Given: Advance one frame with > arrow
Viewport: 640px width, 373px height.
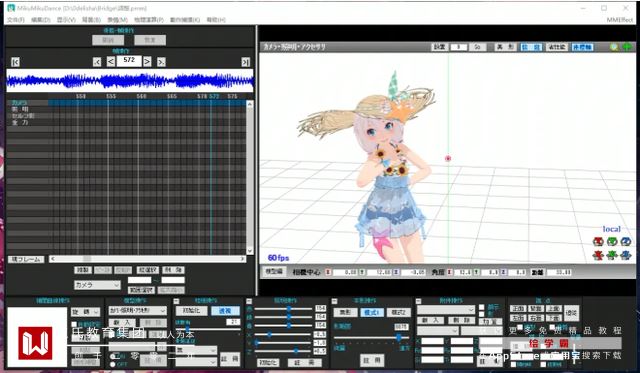Looking at the screenshot, I should click(x=147, y=62).
